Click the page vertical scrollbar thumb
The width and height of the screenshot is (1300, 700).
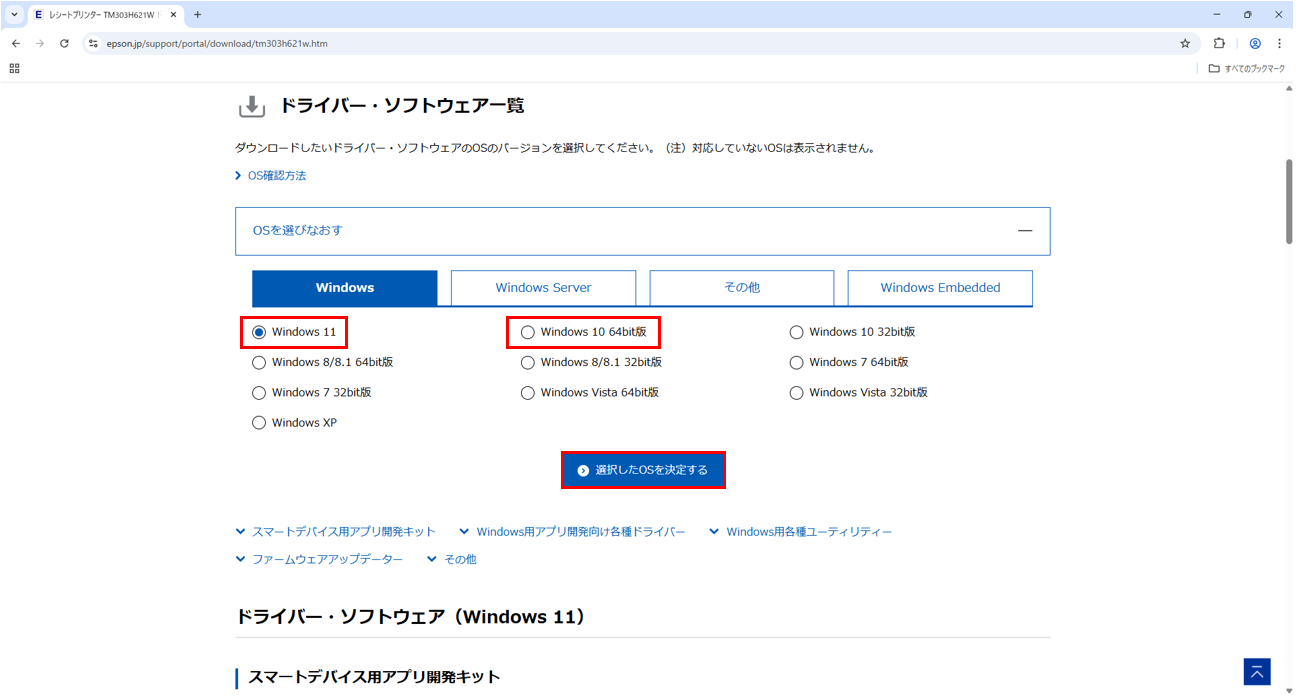pyautogui.click(x=1288, y=200)
